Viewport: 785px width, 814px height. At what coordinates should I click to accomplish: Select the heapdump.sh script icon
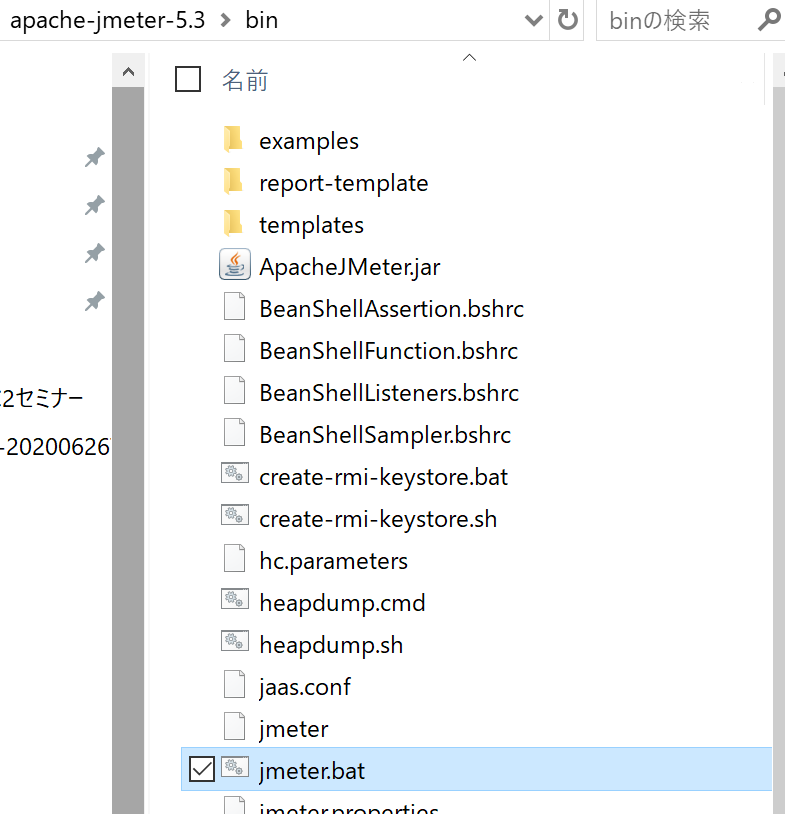pyautogui.click(x=235, y=641)
